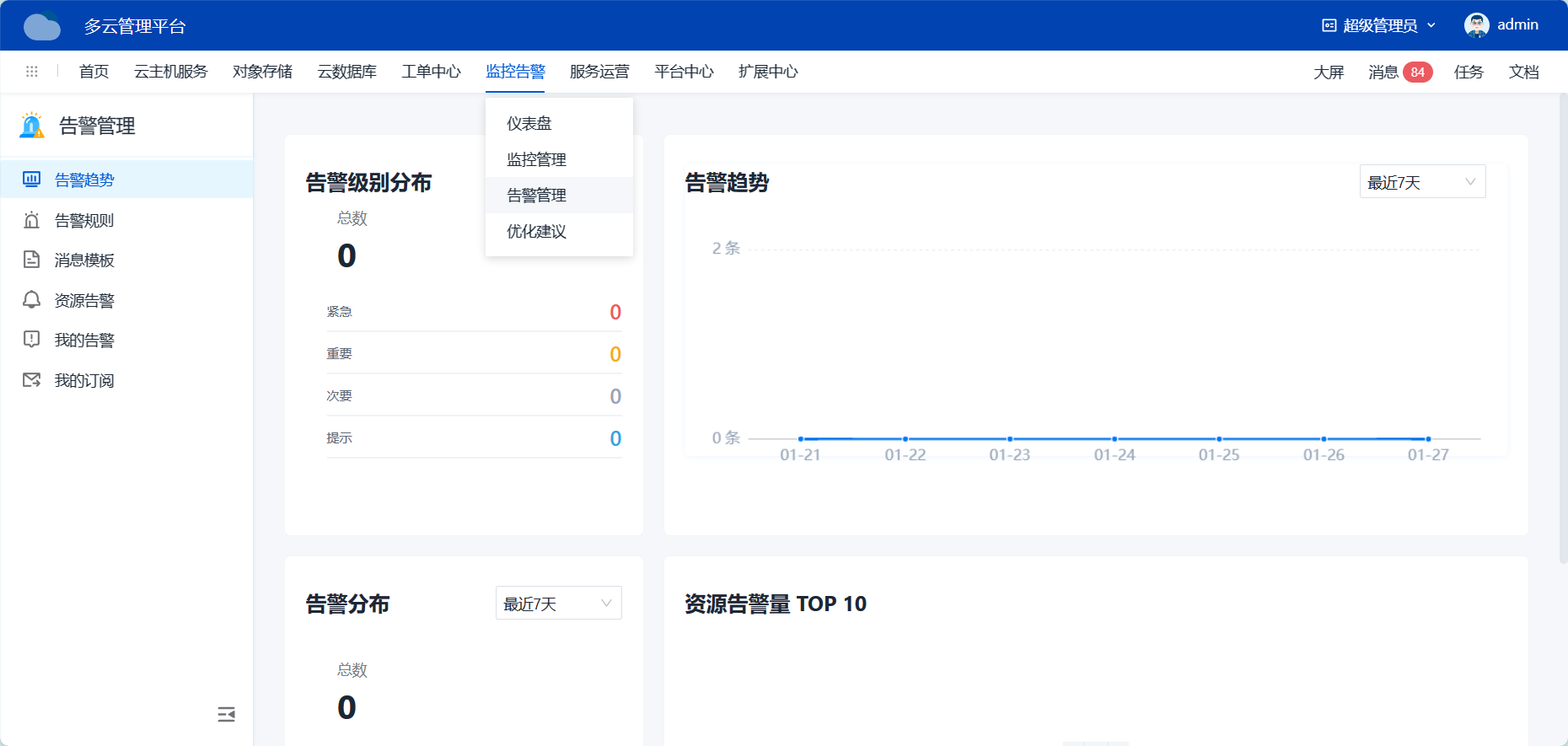The width and height of the screenshot is (1568, 746).
Task: Select 仪表盘 from the dropdown menu
Action: click(x=529, y=124)
